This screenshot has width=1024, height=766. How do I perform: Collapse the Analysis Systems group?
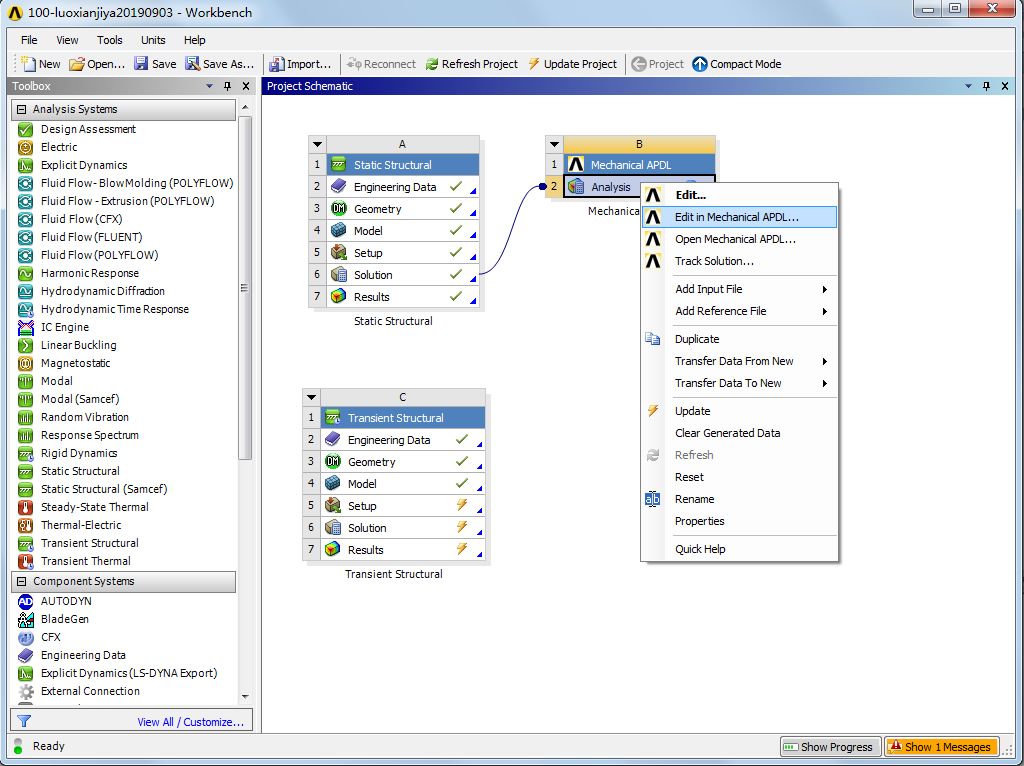22,109
